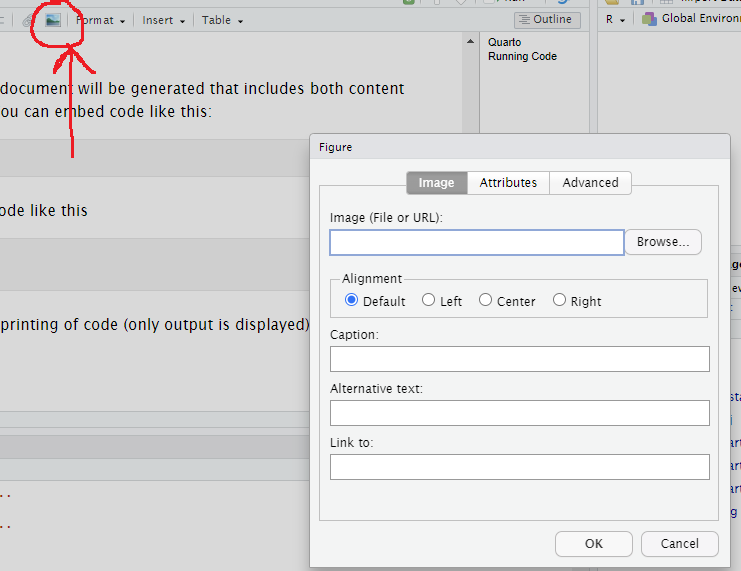Click the link icon in editor toolbar
The image size is (741, 571).
point(29,20)
